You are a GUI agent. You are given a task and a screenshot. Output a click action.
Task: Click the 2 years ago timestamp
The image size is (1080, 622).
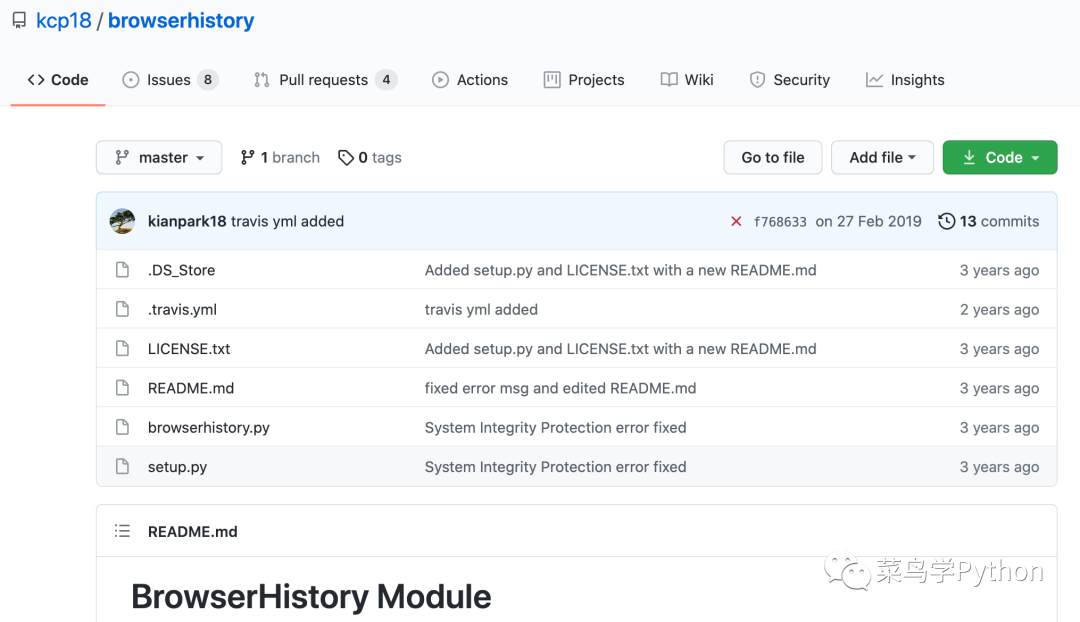(999, 309)
